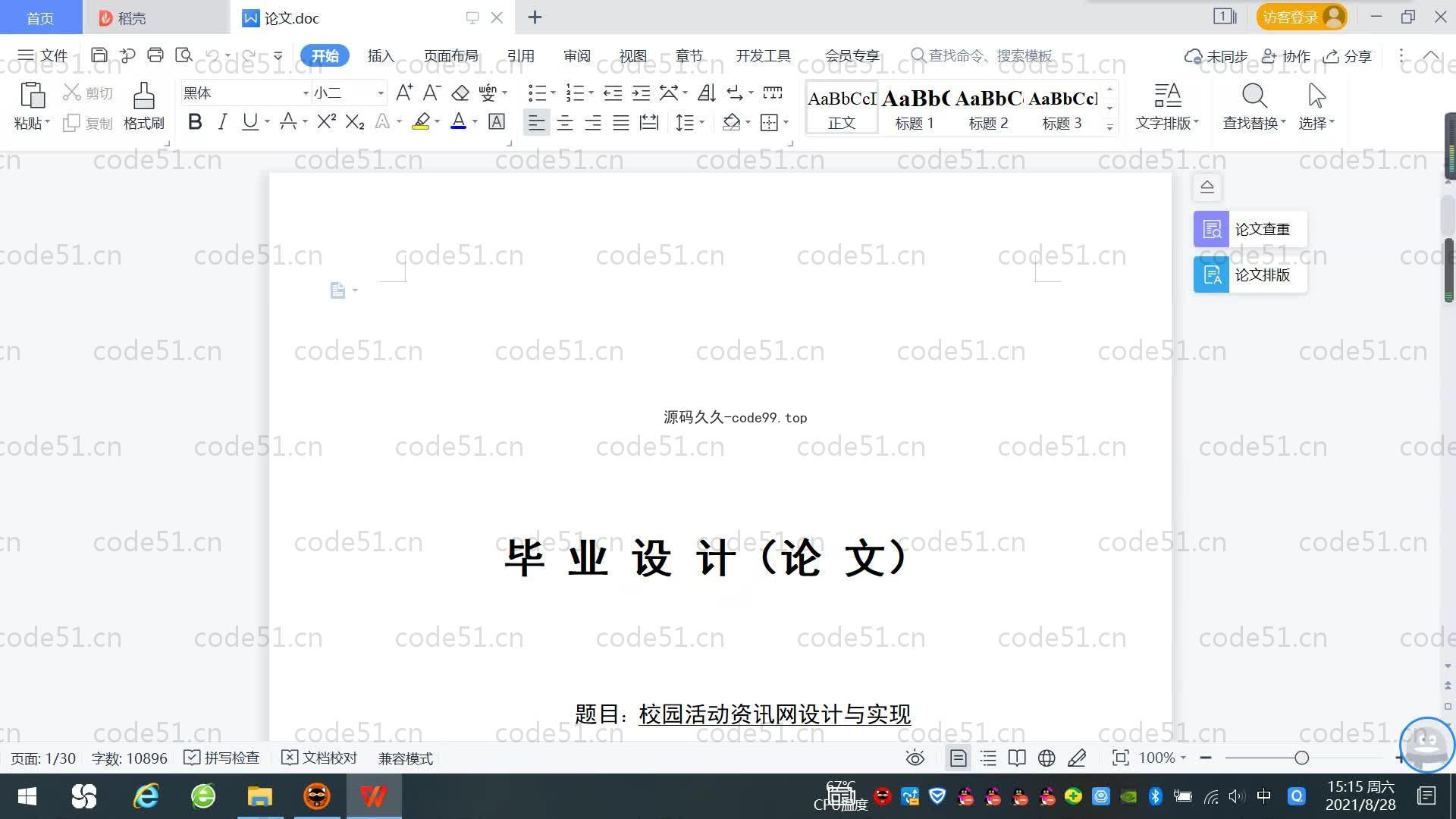
Task: Open the Windows Start menu
Action: coord(27,796)
